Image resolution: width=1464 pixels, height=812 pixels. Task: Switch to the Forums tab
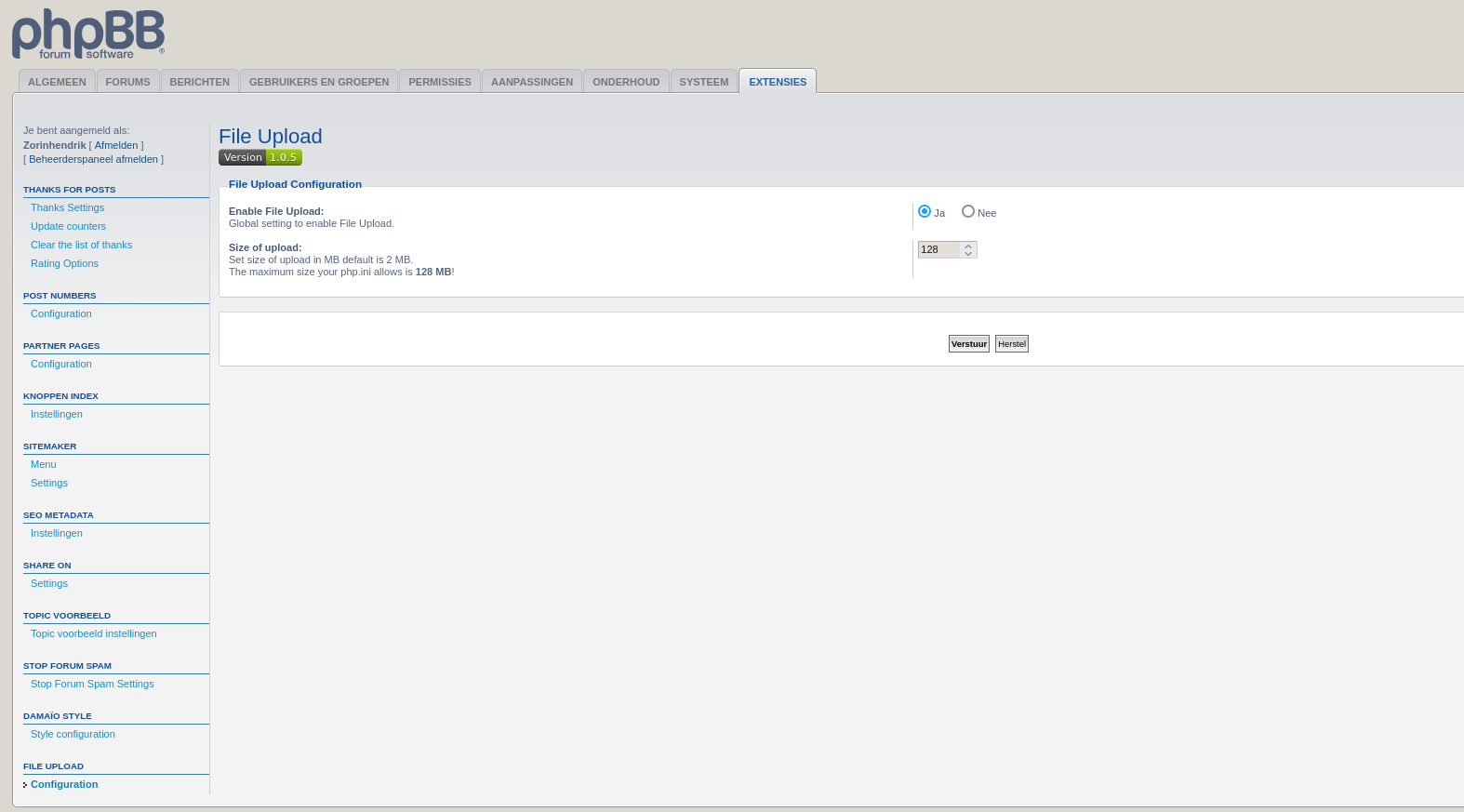pos(127,82)
